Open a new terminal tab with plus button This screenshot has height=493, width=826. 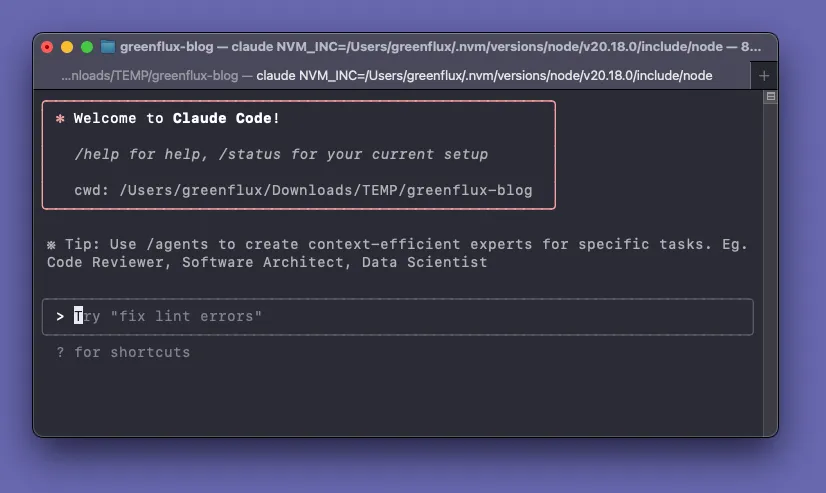point(764,76)
